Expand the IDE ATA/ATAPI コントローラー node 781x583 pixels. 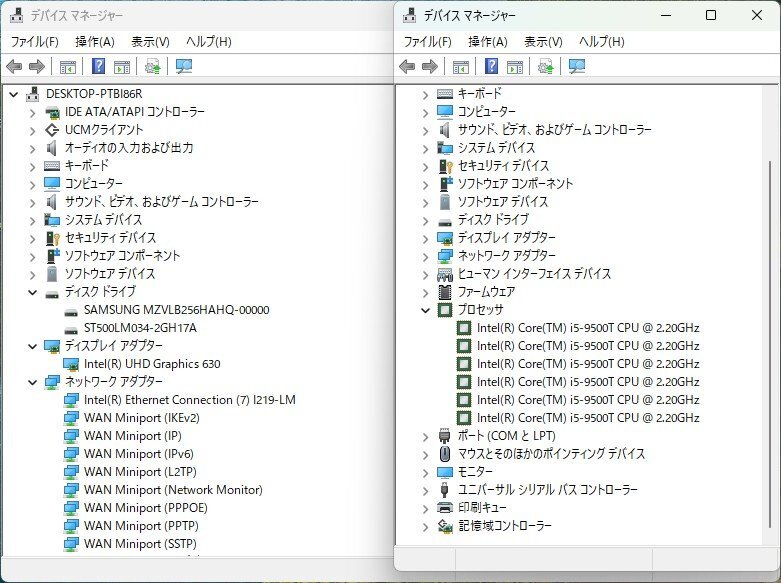point(33,112)
